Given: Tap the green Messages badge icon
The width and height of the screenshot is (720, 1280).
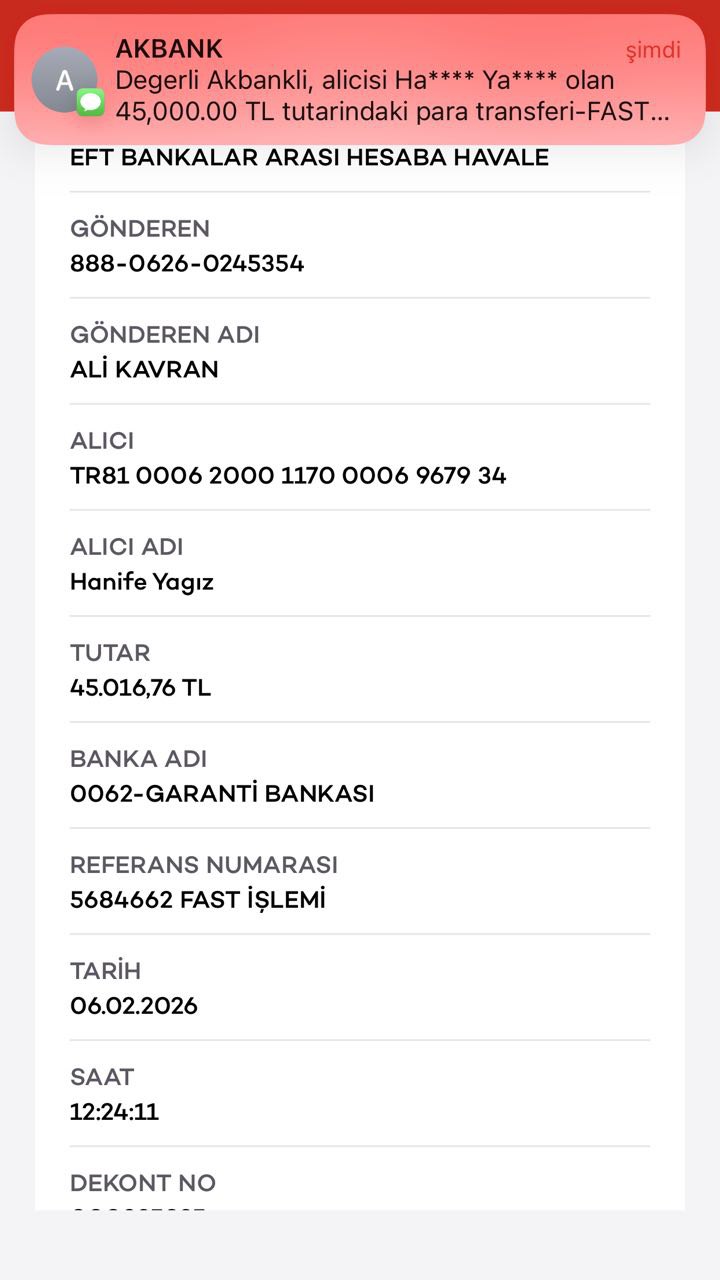Looking at the screenshot, I should [x=91, y=102].
